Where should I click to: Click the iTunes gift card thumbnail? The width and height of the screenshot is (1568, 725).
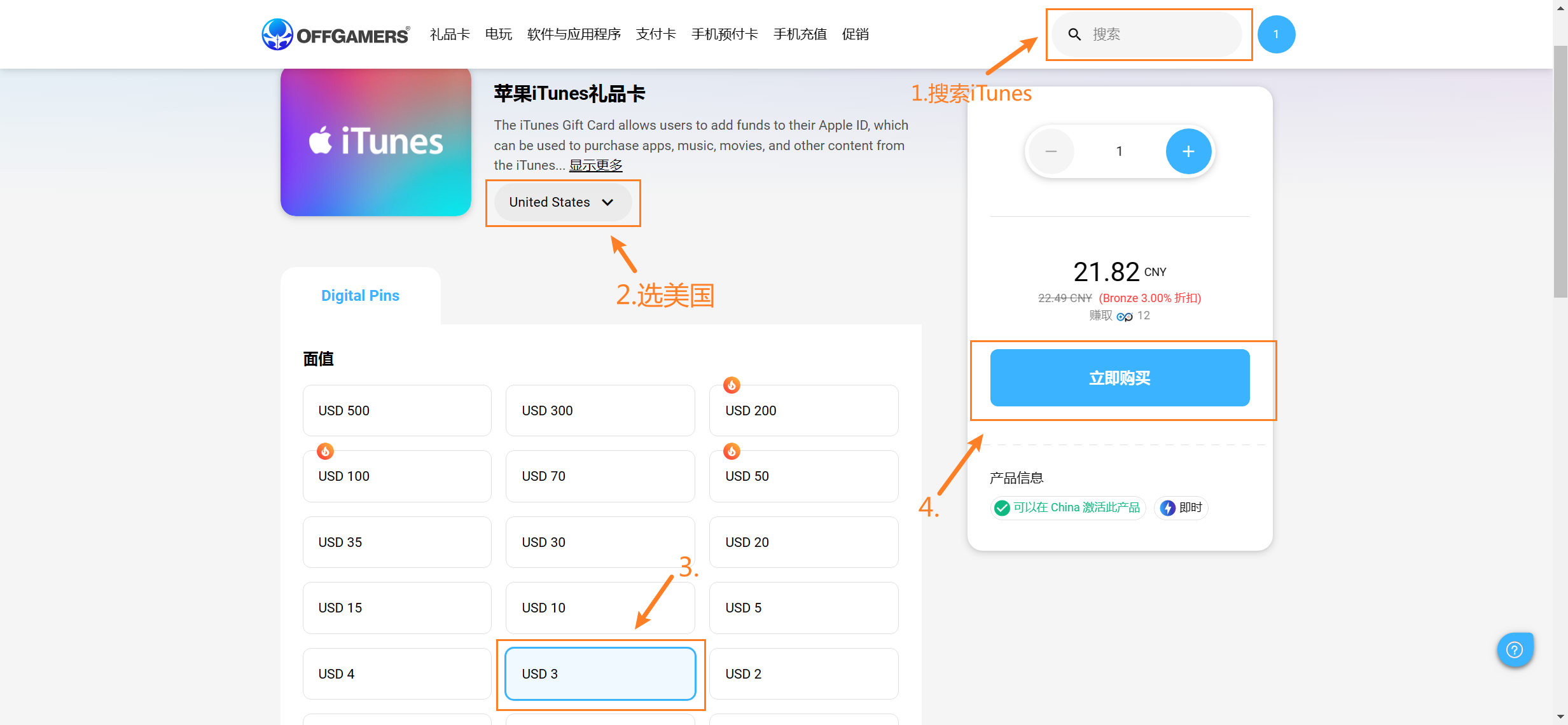point(375,141)
